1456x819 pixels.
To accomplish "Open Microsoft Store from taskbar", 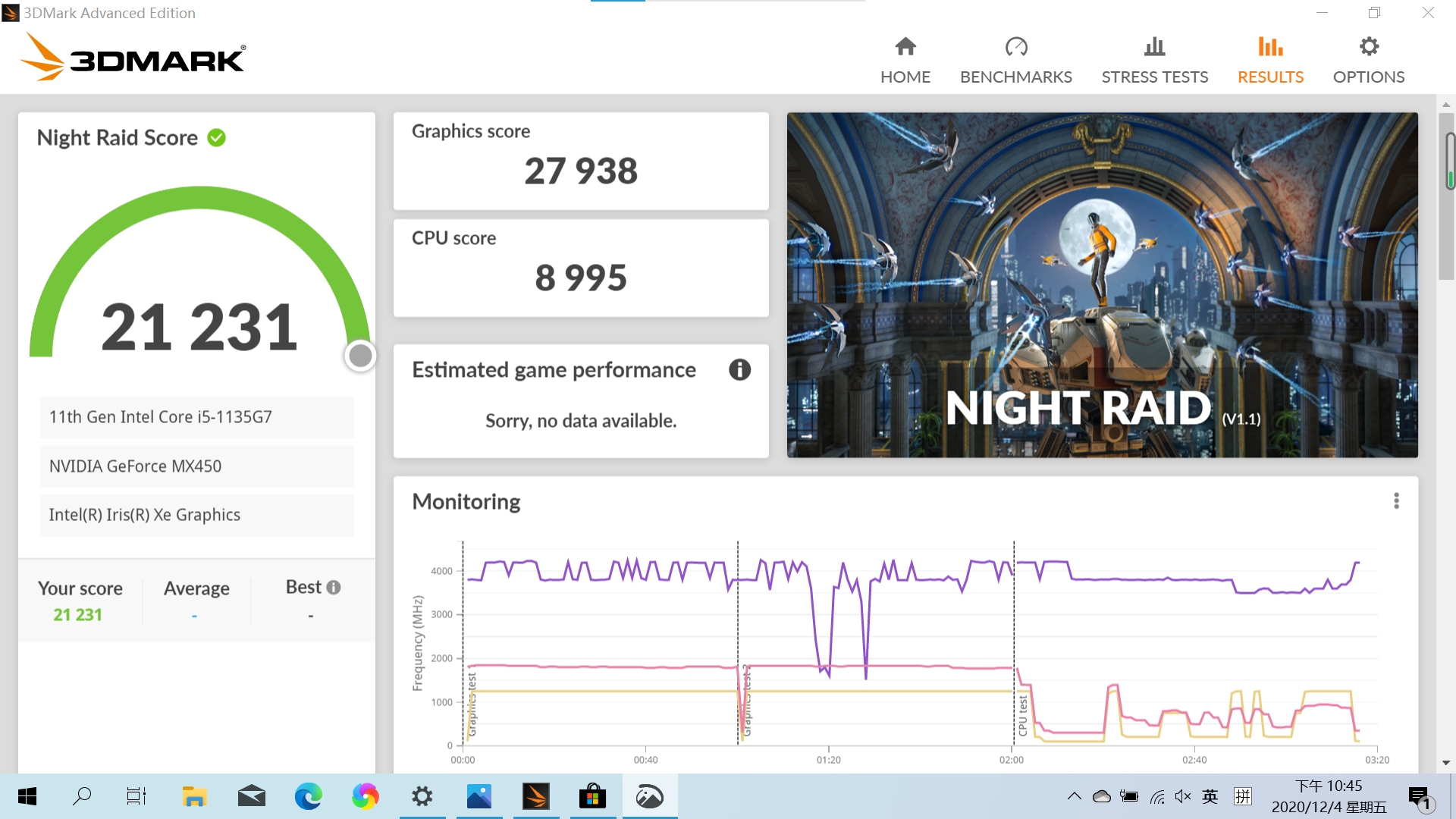I will [592, 796].
